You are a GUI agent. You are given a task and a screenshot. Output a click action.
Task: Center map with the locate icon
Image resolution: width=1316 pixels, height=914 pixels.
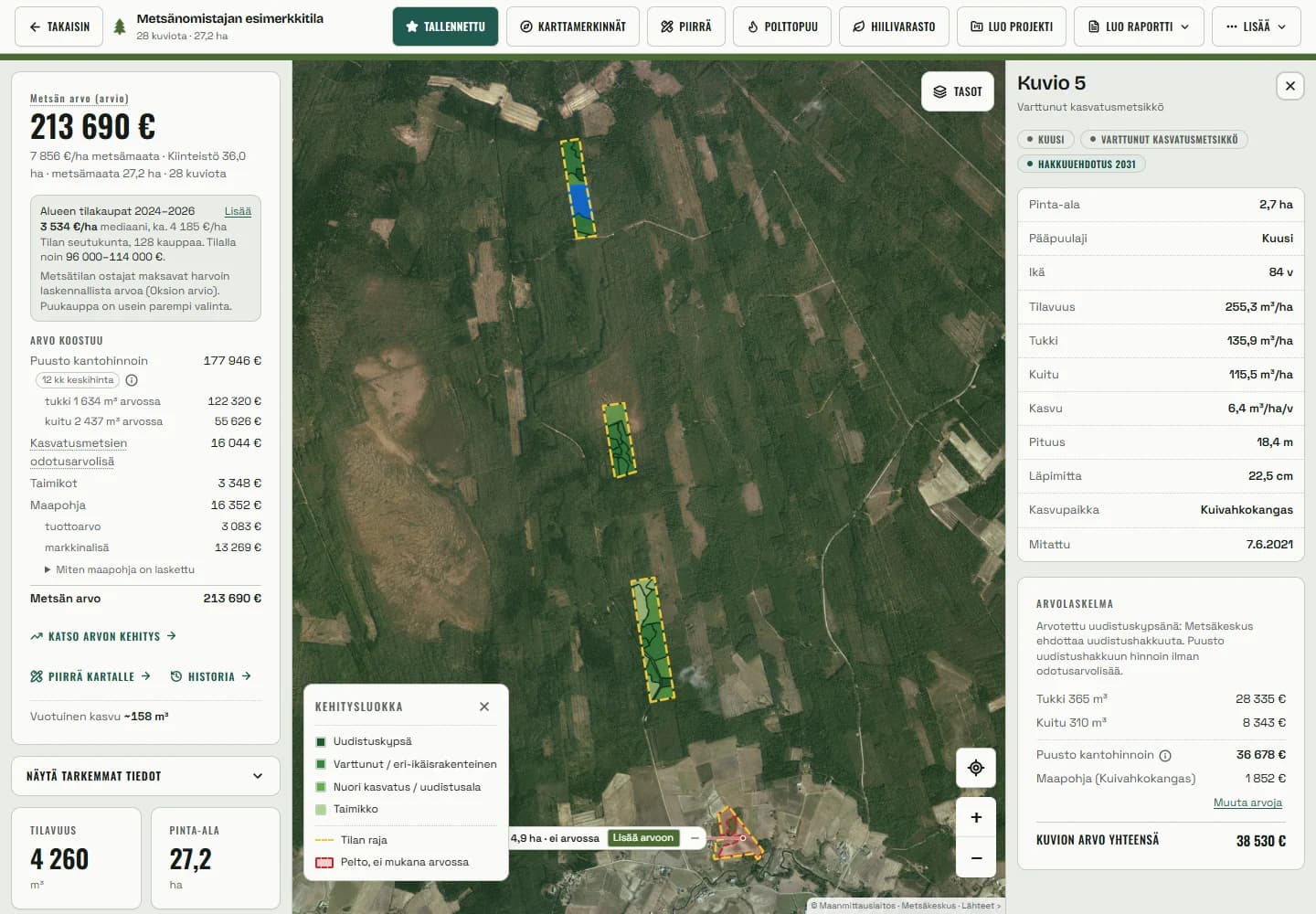(x=976, y=768)
